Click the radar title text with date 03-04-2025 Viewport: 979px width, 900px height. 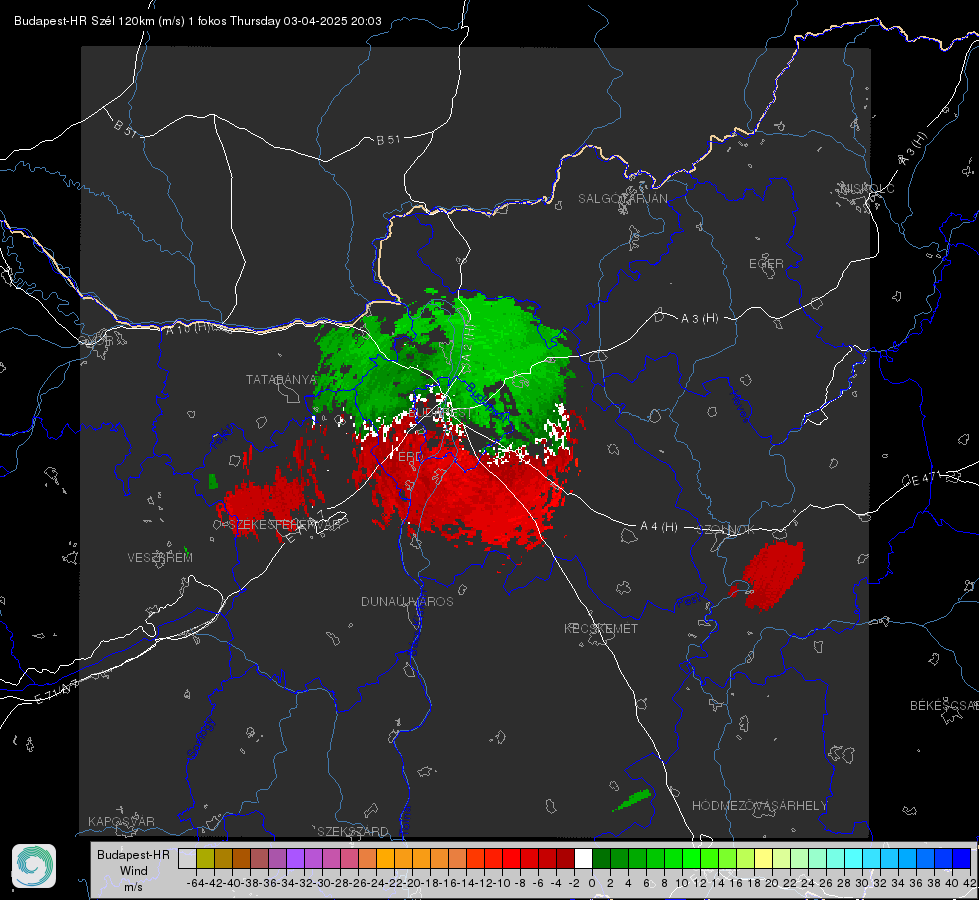(x=197, y=21)
